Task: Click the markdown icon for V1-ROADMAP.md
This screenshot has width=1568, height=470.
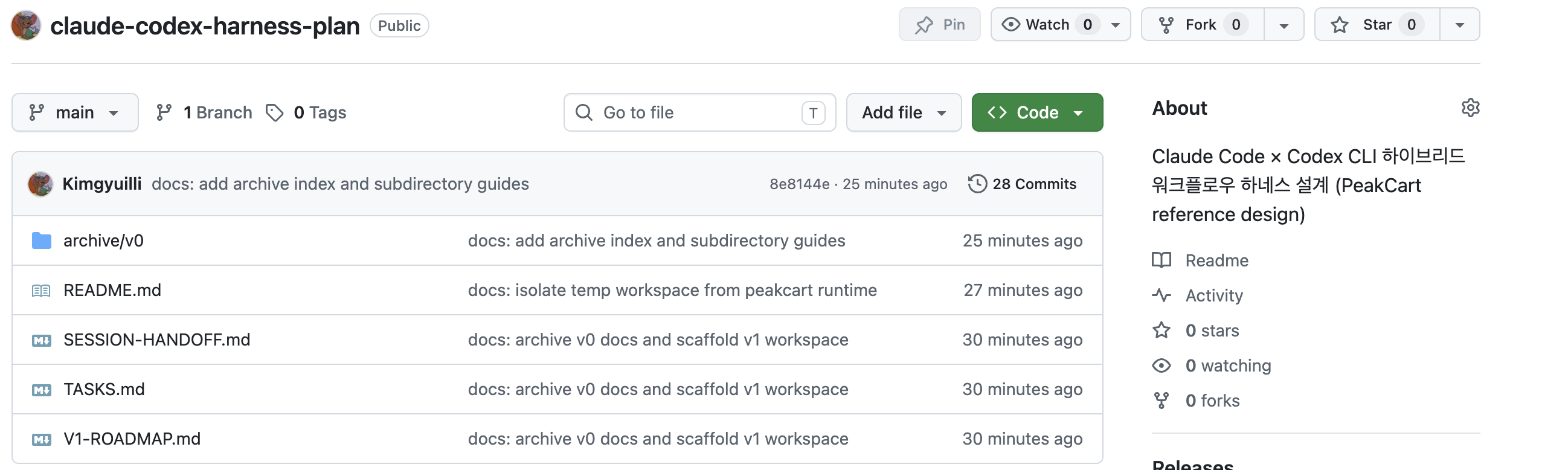Action: pos(42,440)
